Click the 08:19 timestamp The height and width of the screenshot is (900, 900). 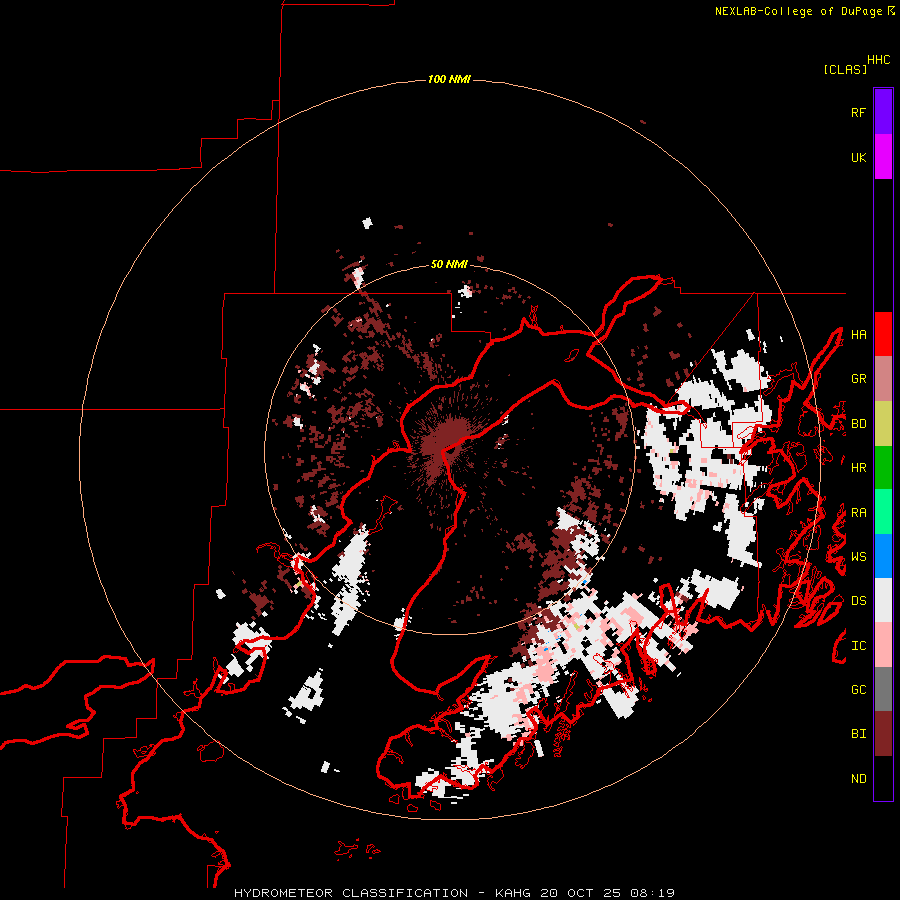click(652, 893)
